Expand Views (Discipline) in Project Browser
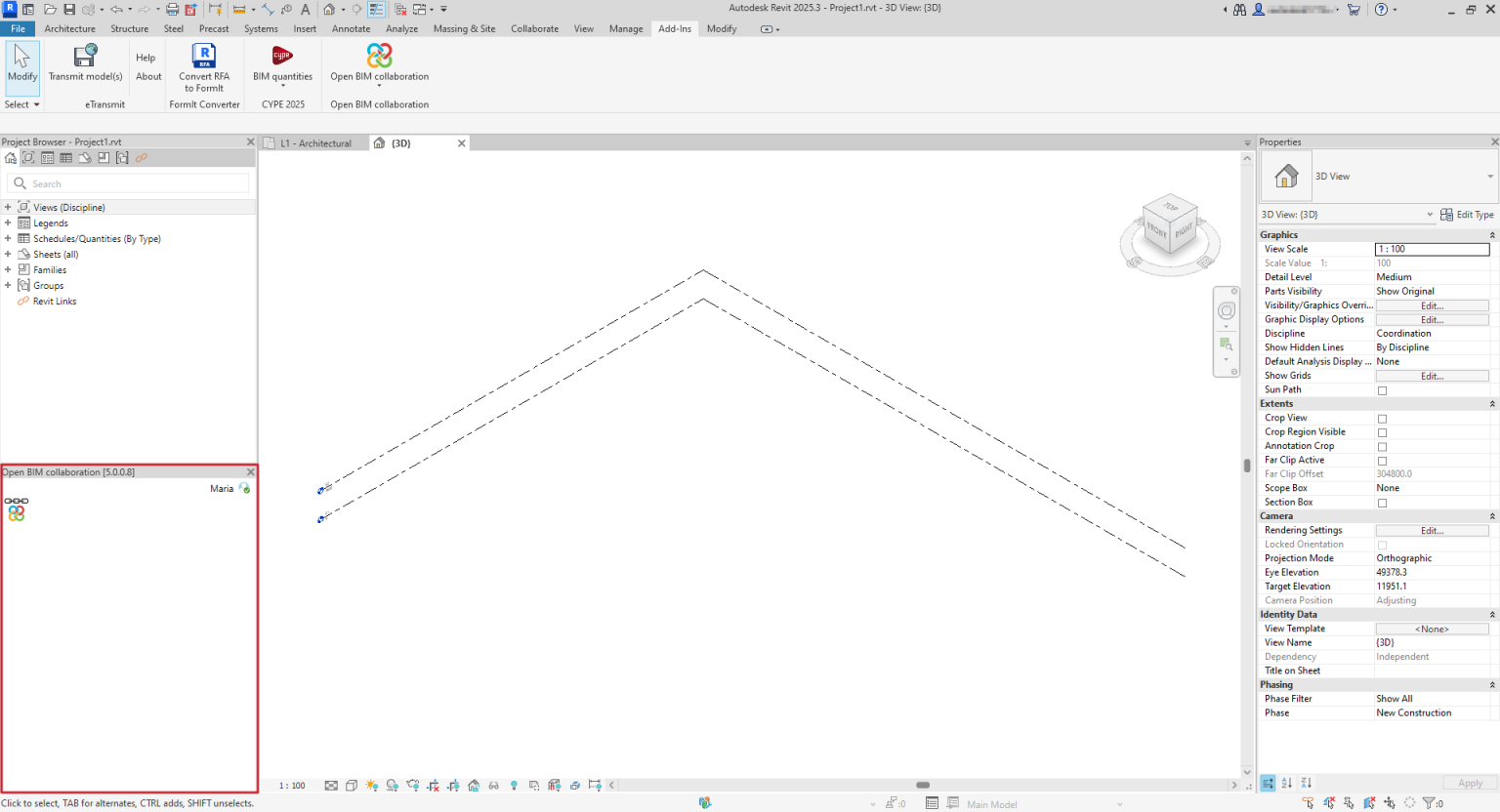Image resolution: width=1500 pixels, height=812 pixels. click(x=8, y=207)
